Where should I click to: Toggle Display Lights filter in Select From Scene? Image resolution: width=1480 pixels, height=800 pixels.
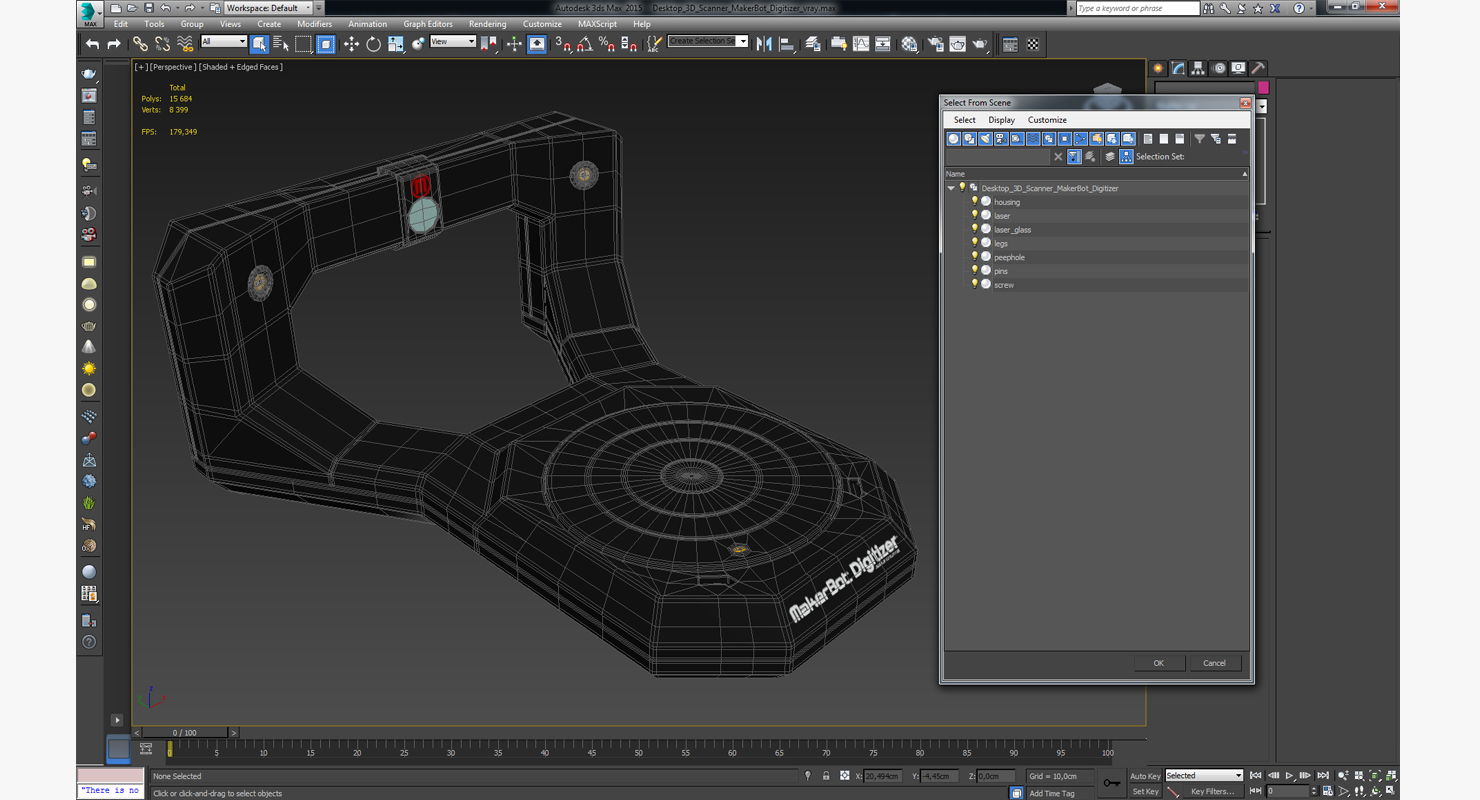click(985, 139)
